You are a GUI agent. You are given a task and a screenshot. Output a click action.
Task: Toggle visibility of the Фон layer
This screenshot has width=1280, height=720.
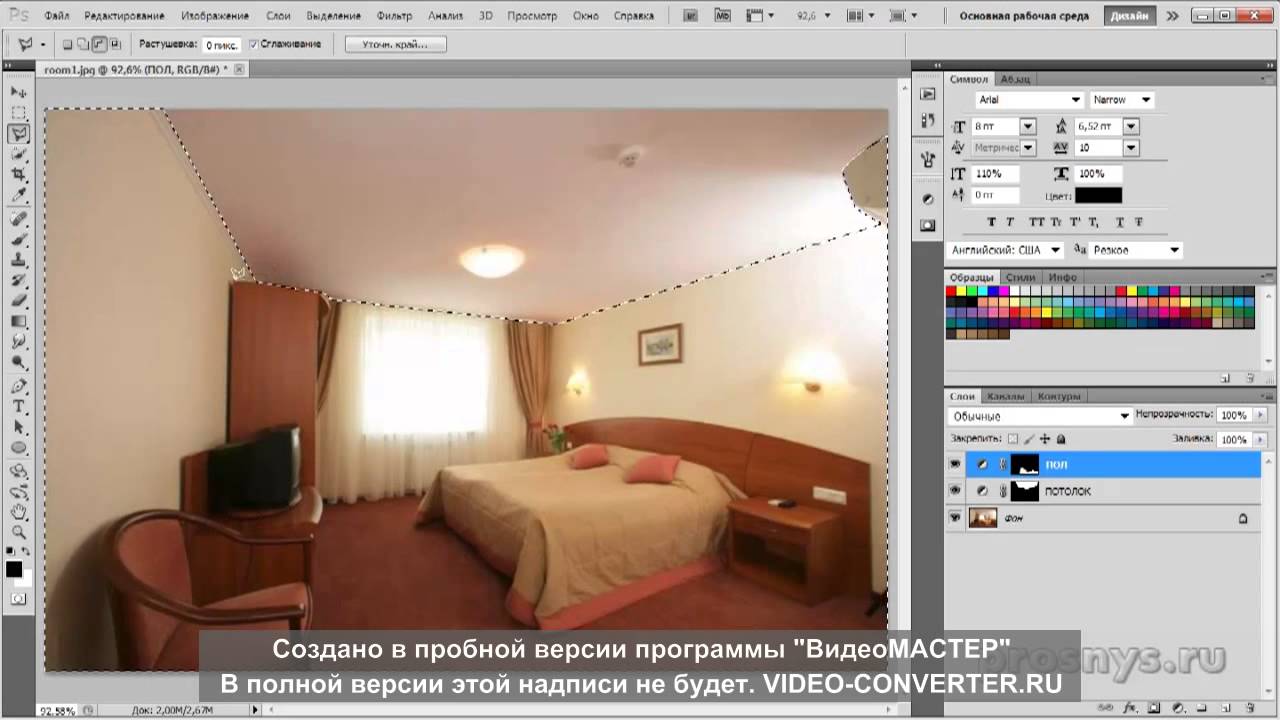955,518
